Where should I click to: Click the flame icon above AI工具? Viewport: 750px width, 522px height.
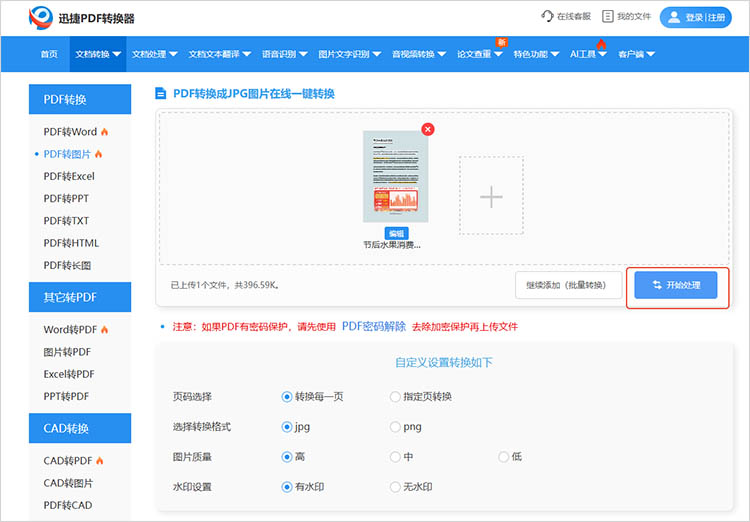coord(602,44)
